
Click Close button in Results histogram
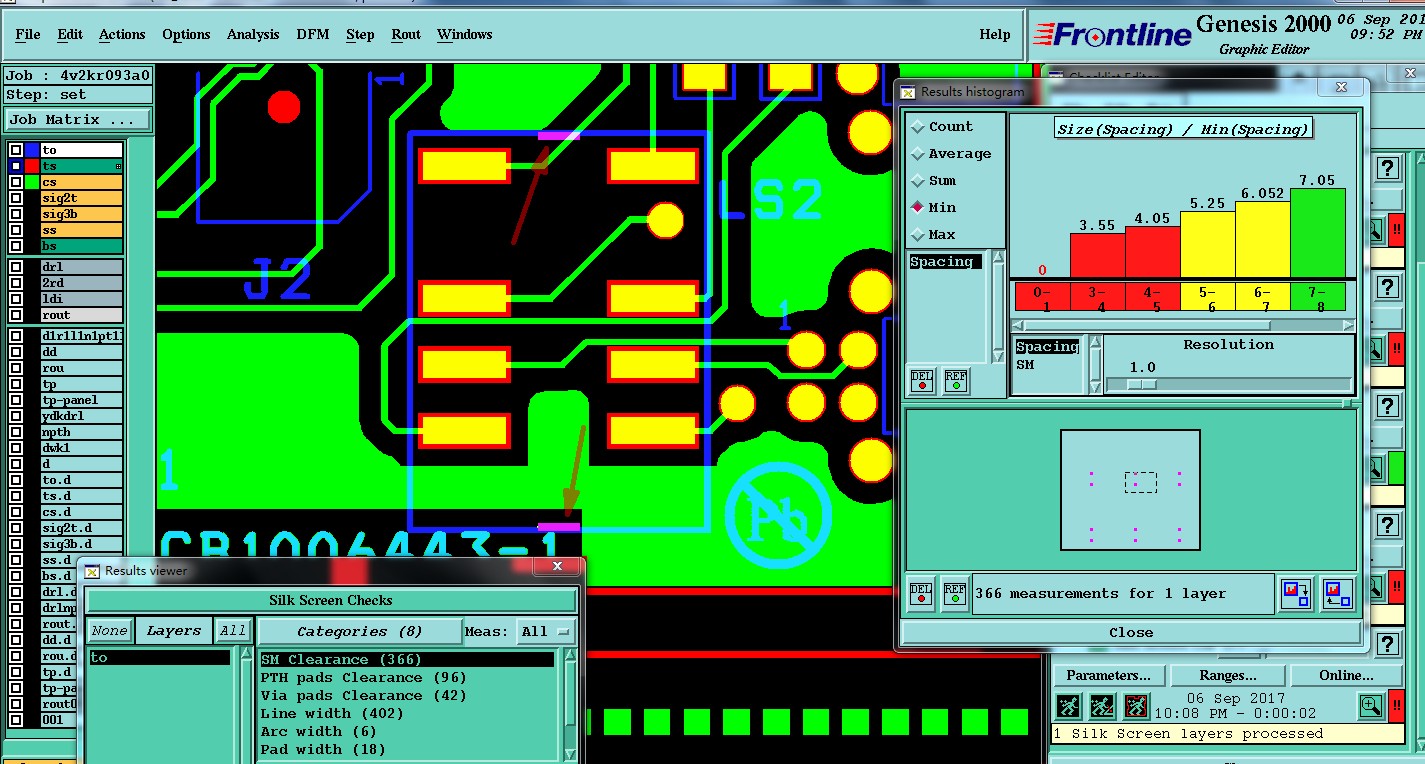tap(1130, 632)
